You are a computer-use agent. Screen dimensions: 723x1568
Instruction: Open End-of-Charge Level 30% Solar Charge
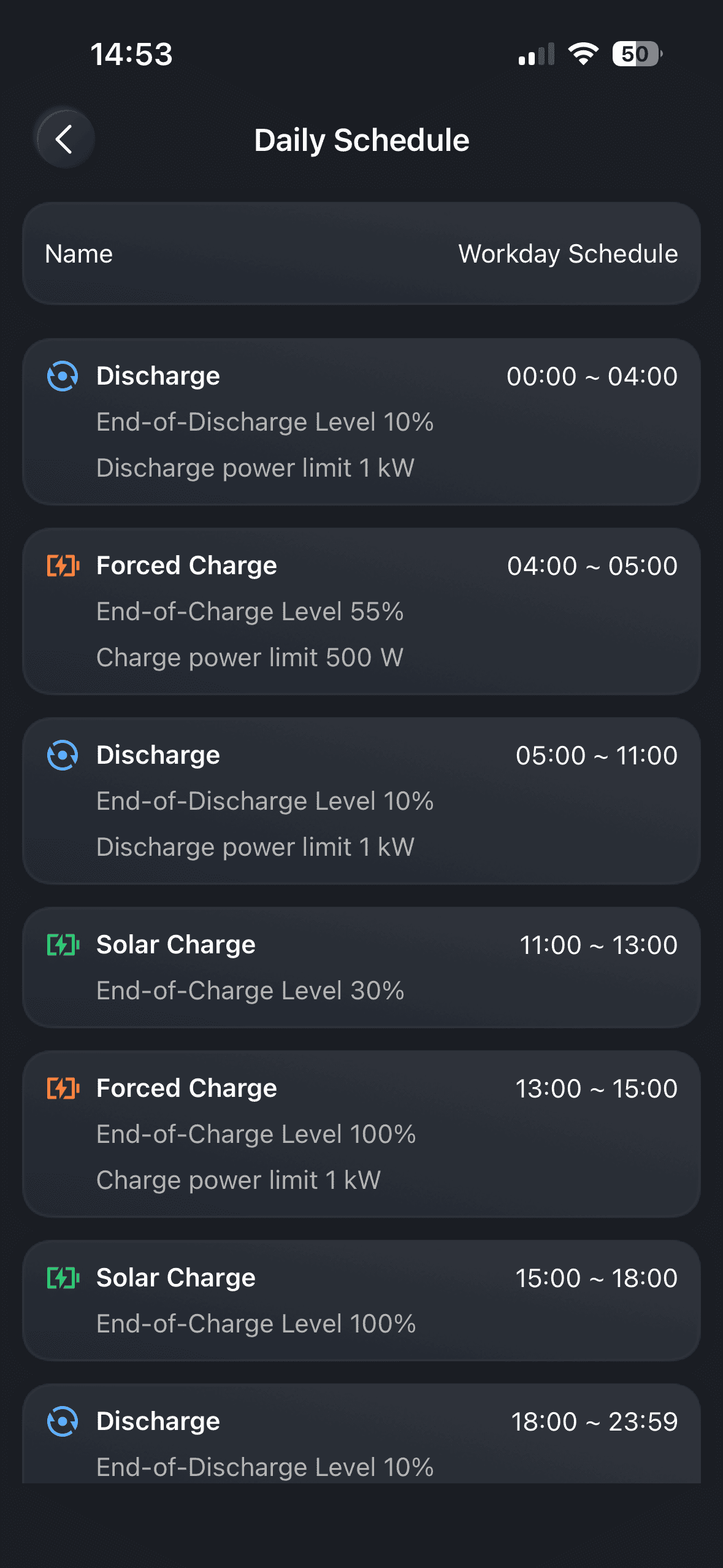[x=250, y=991]
